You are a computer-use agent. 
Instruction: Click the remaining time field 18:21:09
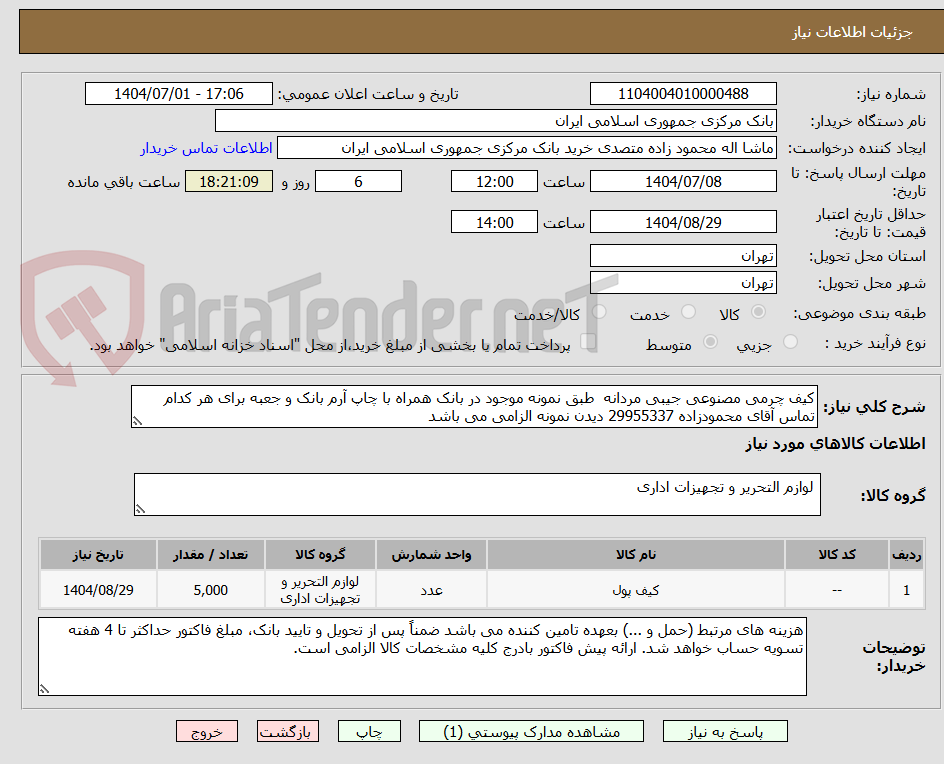coord(228,181)
